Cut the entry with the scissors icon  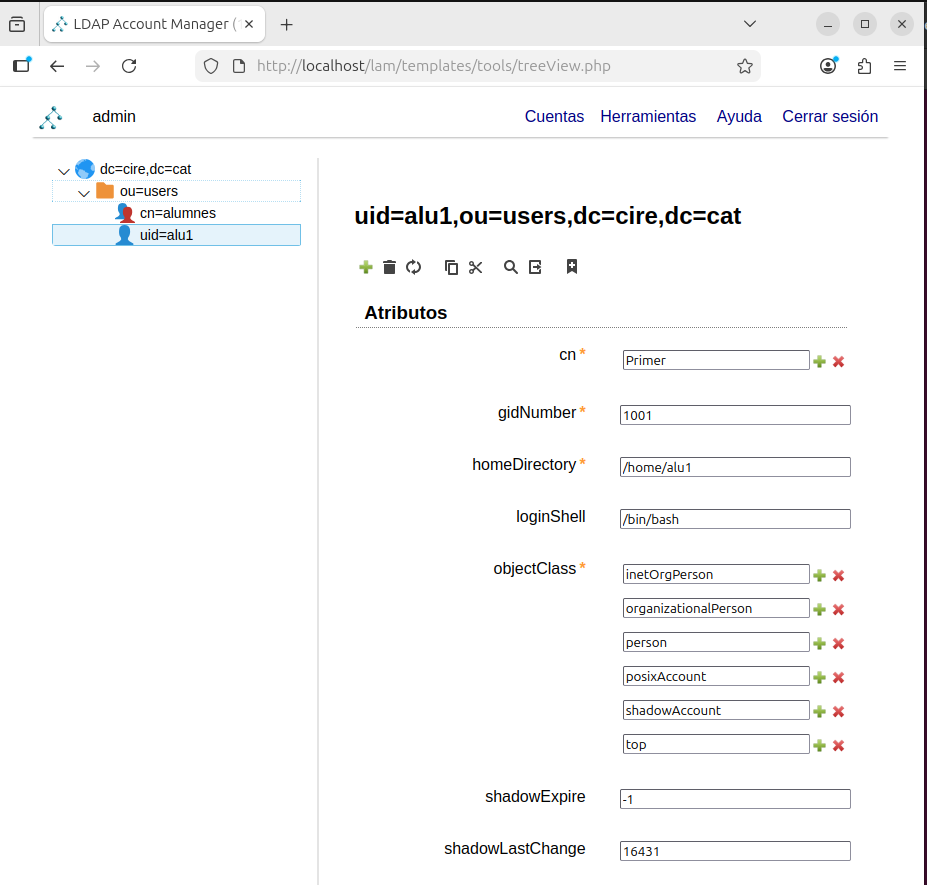(x=476, y=267)
